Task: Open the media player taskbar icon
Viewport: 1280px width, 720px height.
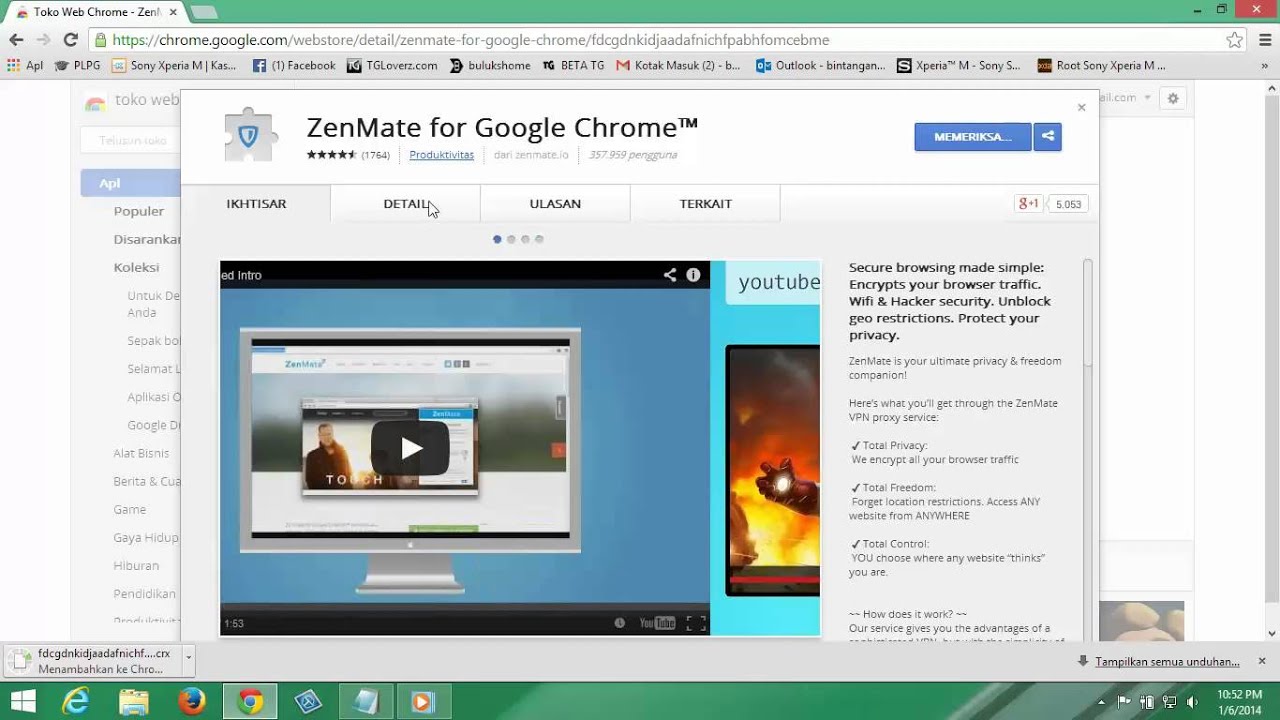Action: pyautogui.click(x=424, y=701)
